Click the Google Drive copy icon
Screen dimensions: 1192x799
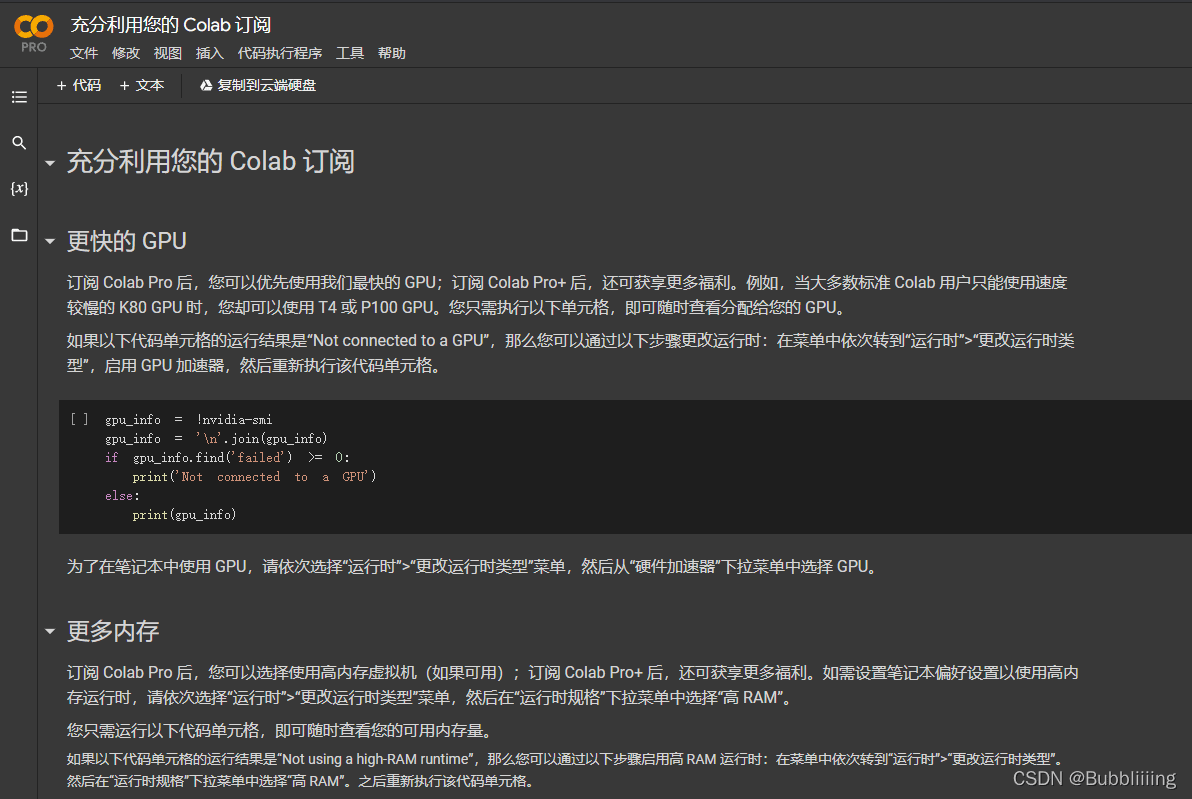(206, 86)
